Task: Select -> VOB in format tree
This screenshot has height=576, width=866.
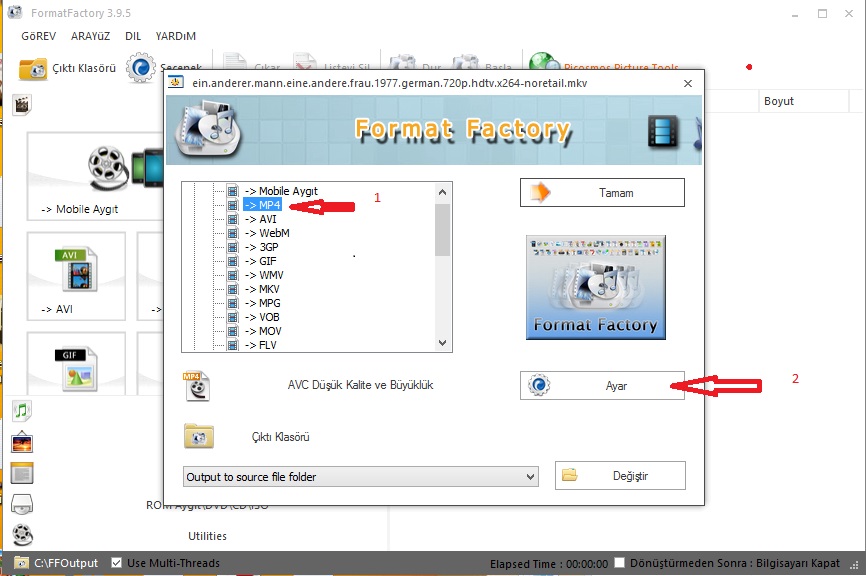Action: (x=262, y=317)
